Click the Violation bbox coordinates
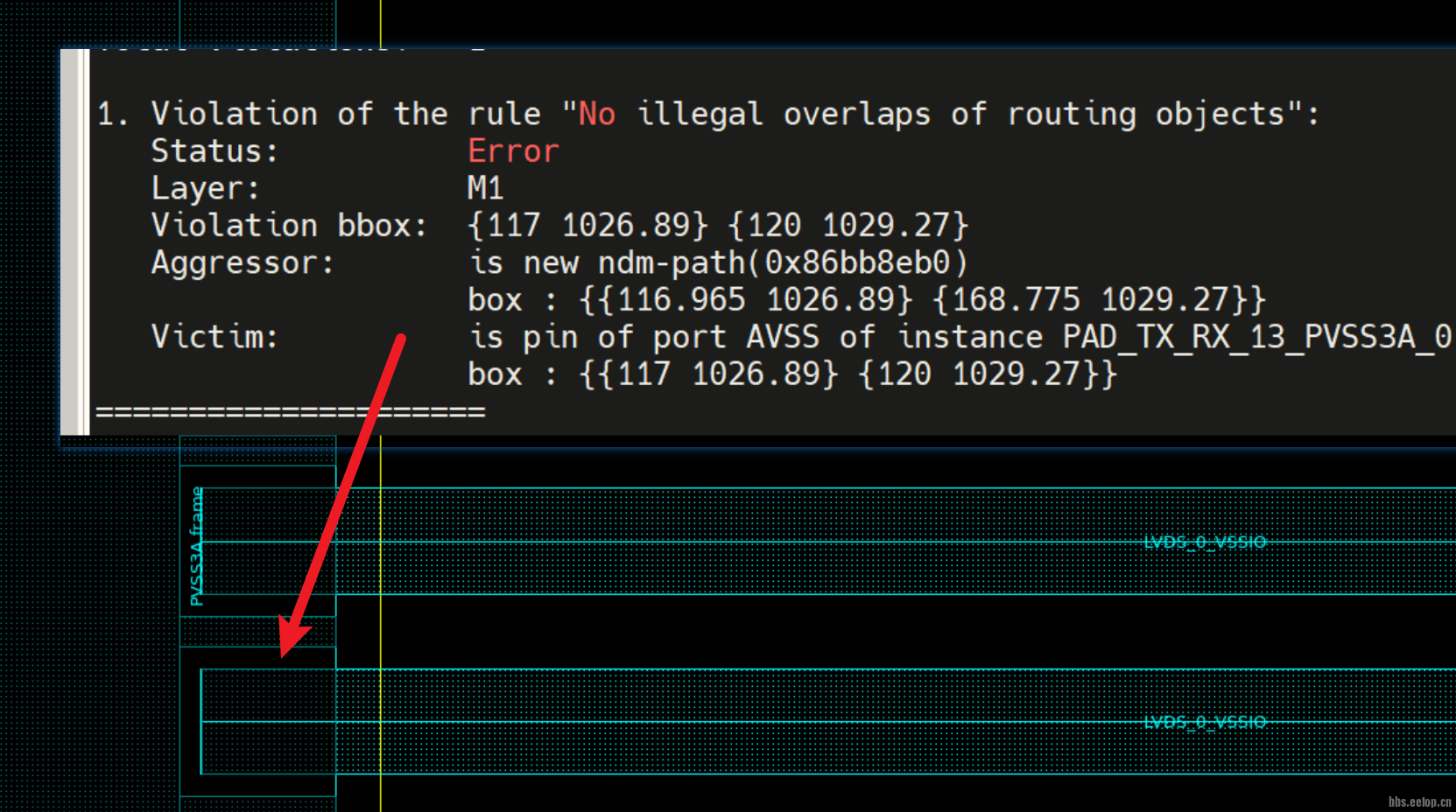Image resolution: width=1456 pixels, height=812 pixels. pos(718,226)
